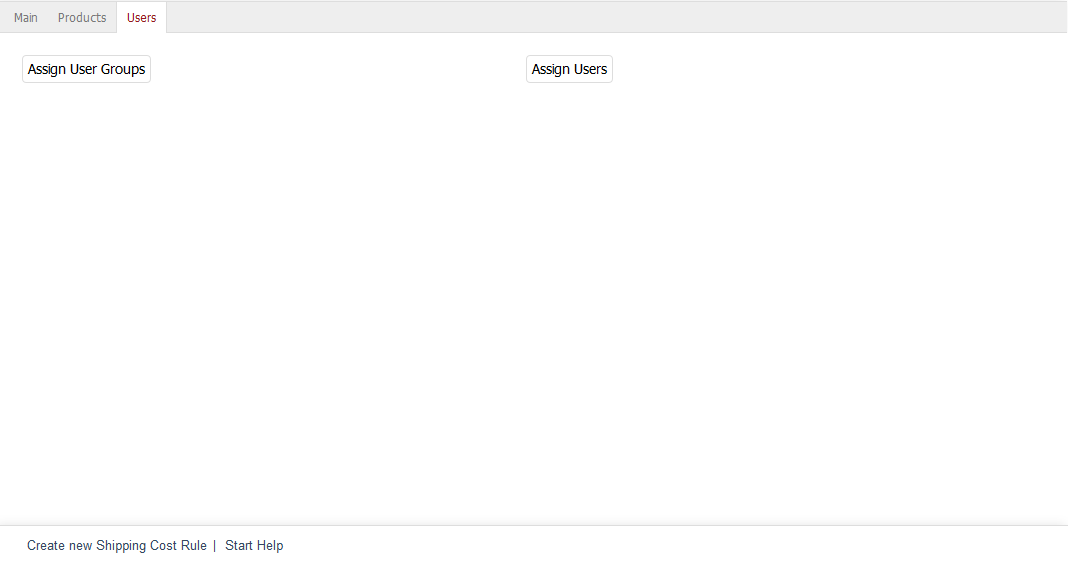Switch to the Main tab
The height and width of the screenshot is (564, 1068).
tap(26, 18)
